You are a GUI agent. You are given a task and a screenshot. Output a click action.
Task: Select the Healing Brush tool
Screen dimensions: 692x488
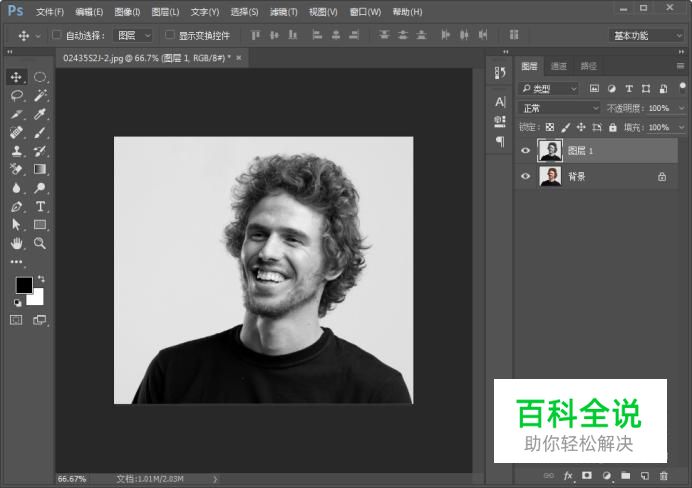16,132
